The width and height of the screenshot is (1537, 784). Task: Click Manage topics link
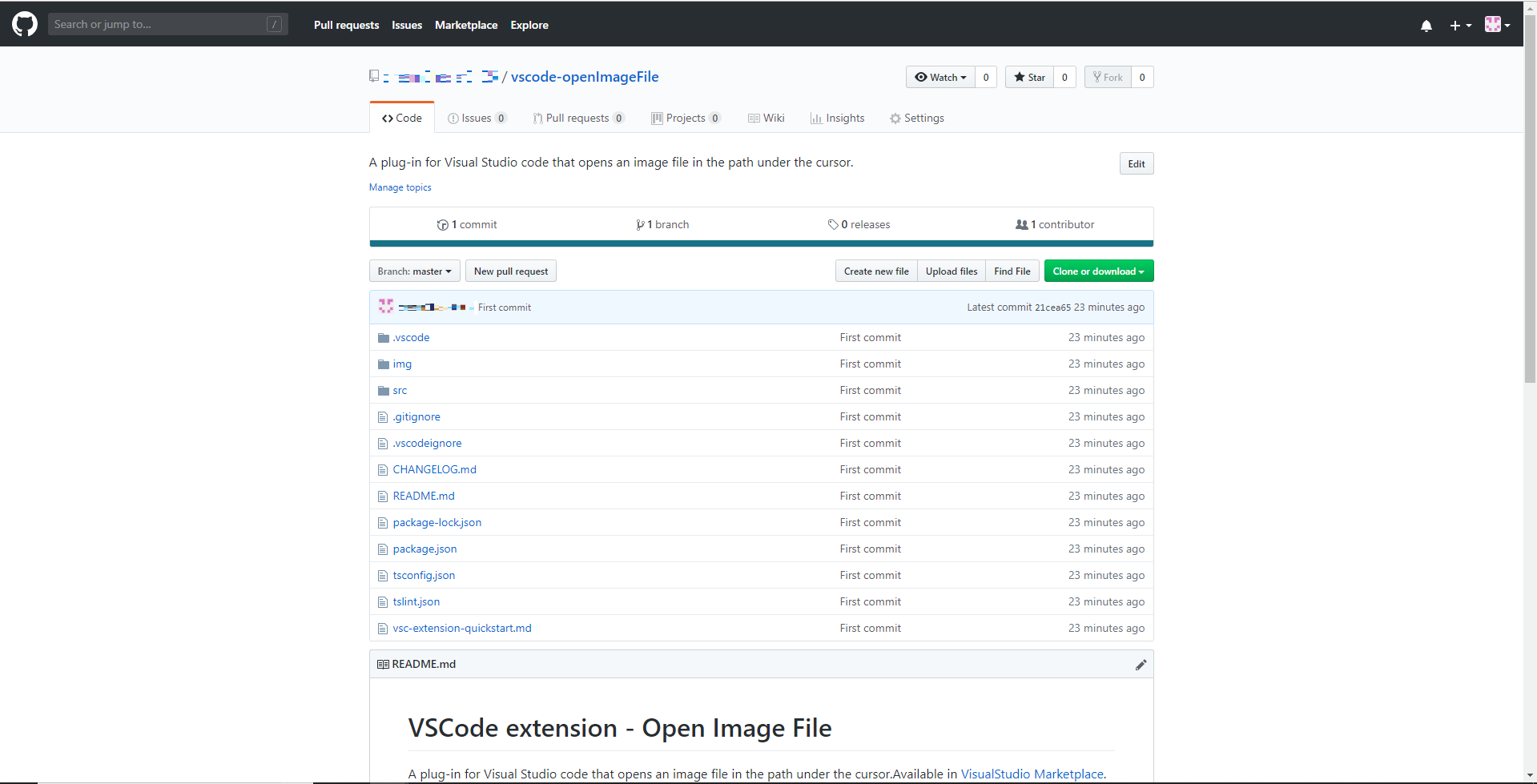click(x=400, y=187)
